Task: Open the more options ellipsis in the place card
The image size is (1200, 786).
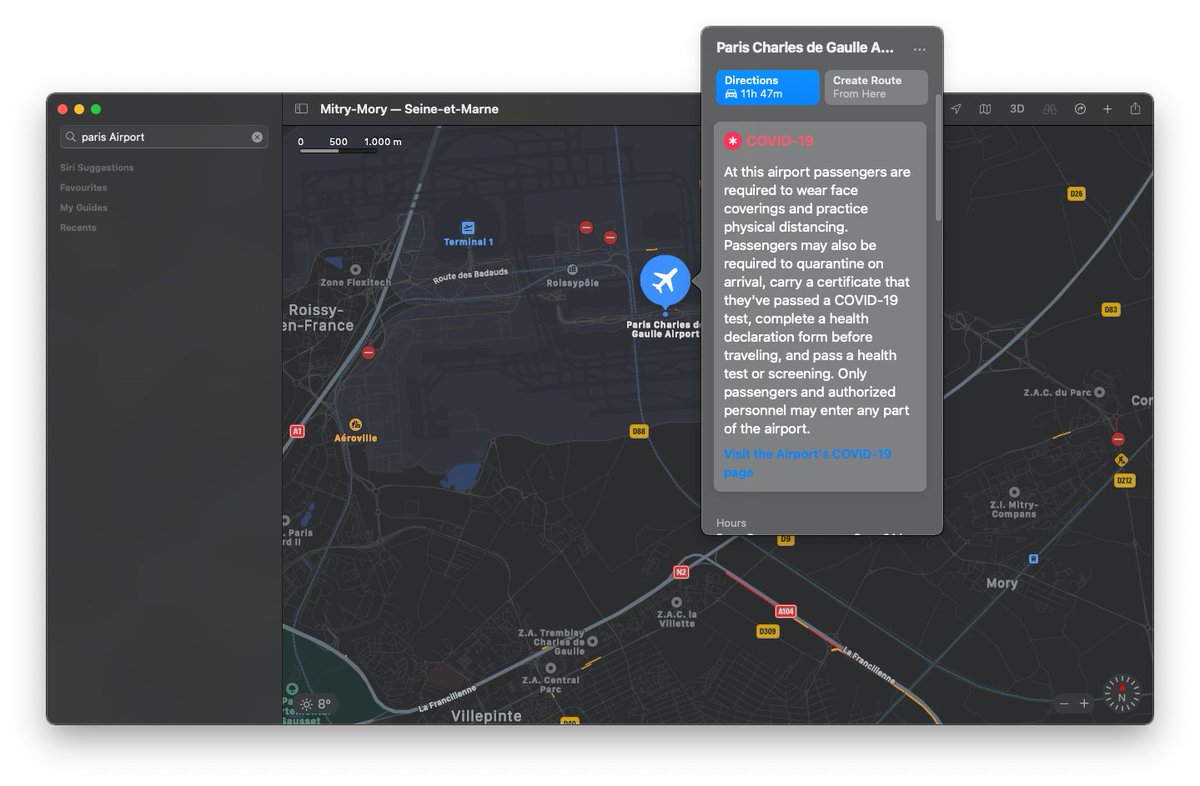Action: pos(920,49)
